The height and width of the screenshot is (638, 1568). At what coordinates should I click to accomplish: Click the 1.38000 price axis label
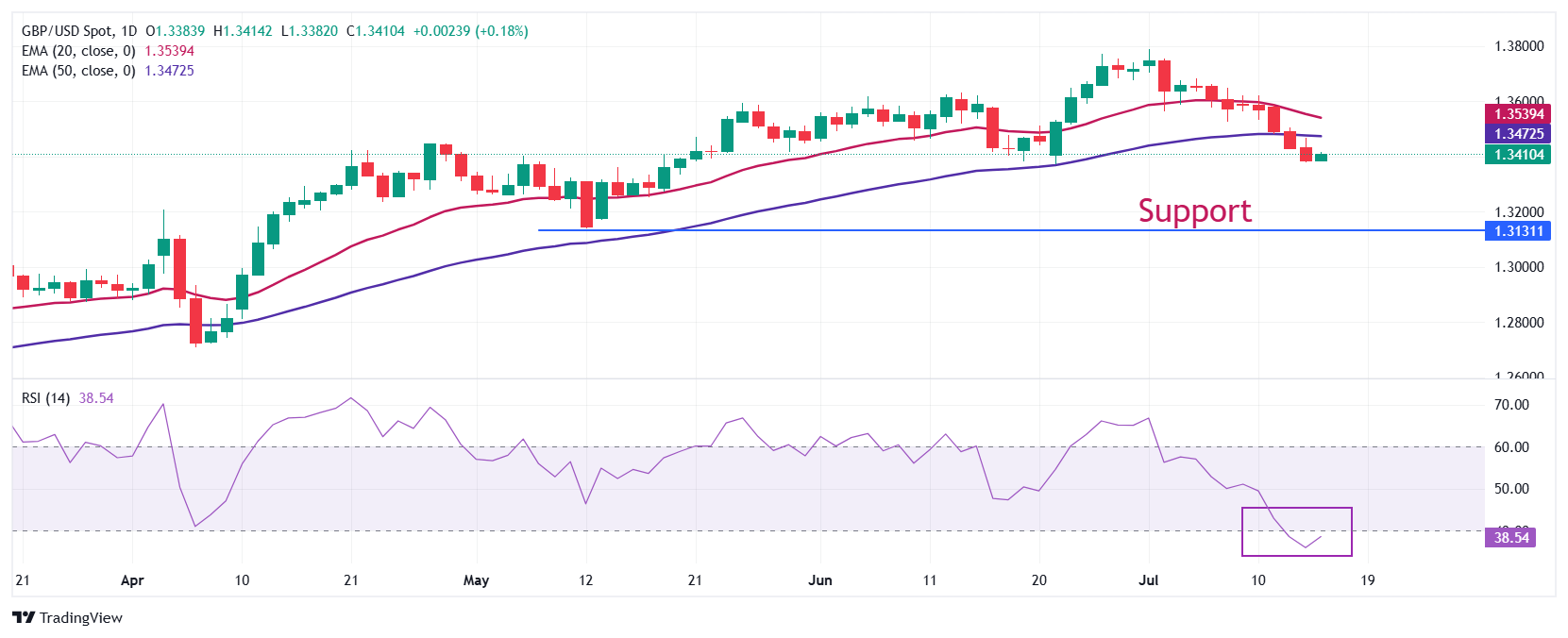1519,46
